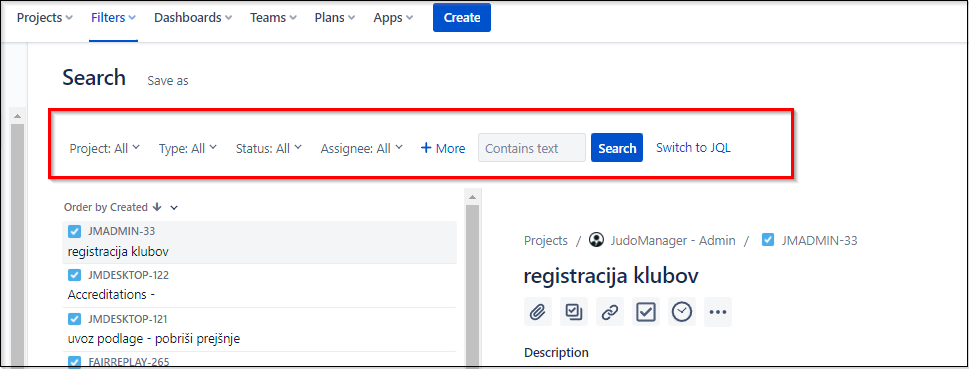Select issue JMDESKTOP-122 Accreditations

click(x=260, y=286)
